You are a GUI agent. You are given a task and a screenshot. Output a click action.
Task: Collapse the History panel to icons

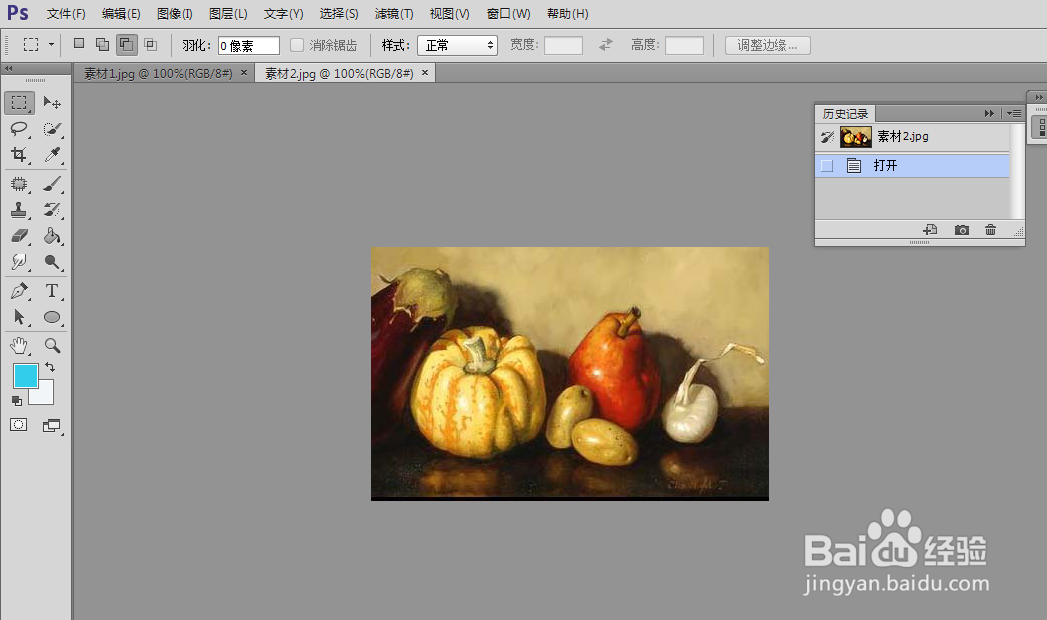click(989, 113)
